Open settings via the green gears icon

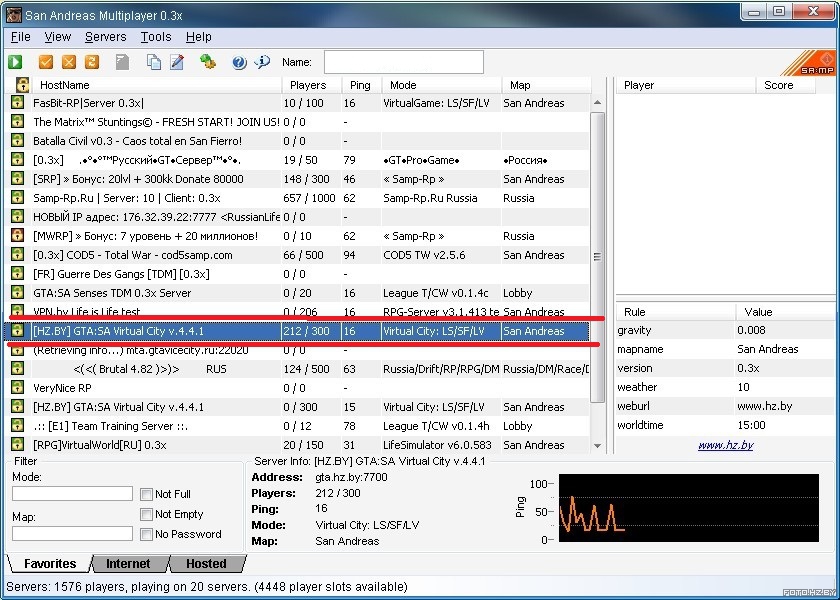[x=208, y=62]
